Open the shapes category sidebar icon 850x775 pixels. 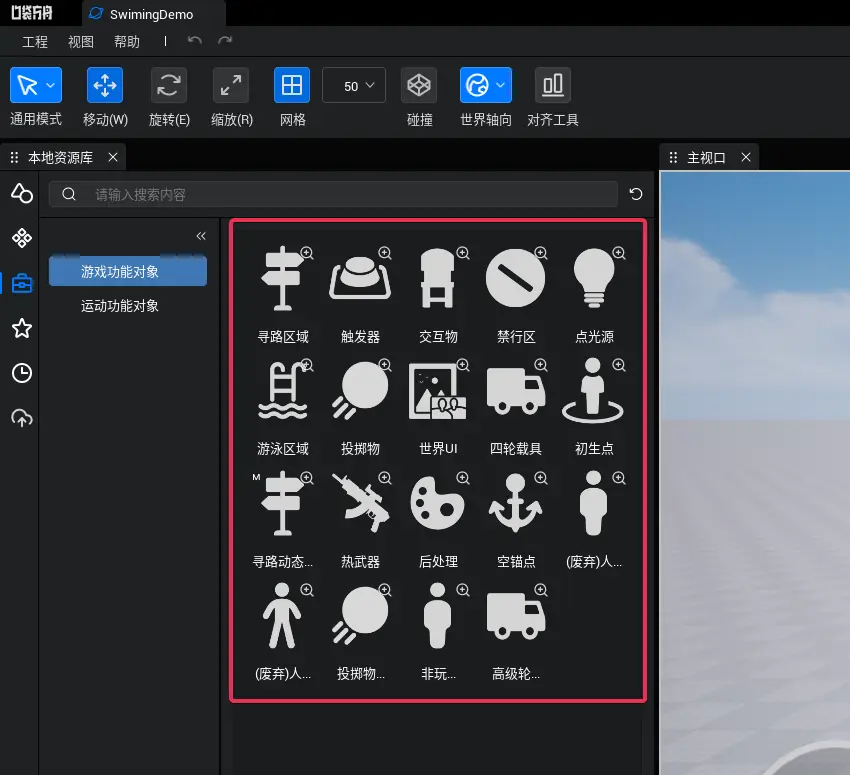tap(22, 193)
